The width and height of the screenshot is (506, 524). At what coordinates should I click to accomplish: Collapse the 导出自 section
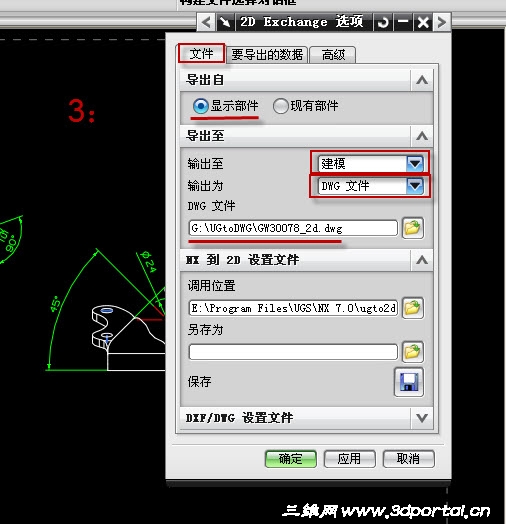(422, 80)
